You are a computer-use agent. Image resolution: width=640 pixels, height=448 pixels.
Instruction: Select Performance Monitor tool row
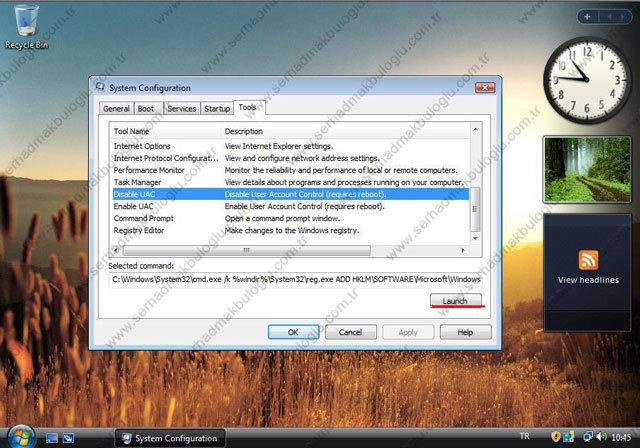pos(291,170)
